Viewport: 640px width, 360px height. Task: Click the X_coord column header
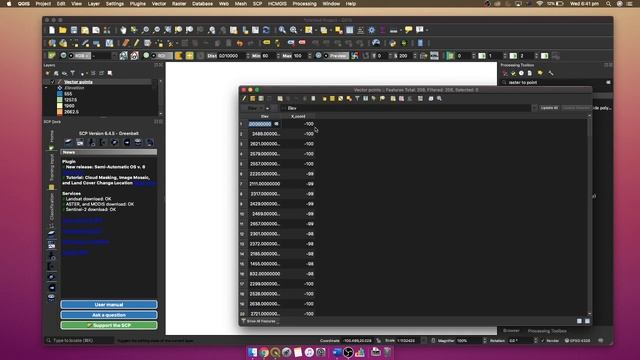[298, 116]
